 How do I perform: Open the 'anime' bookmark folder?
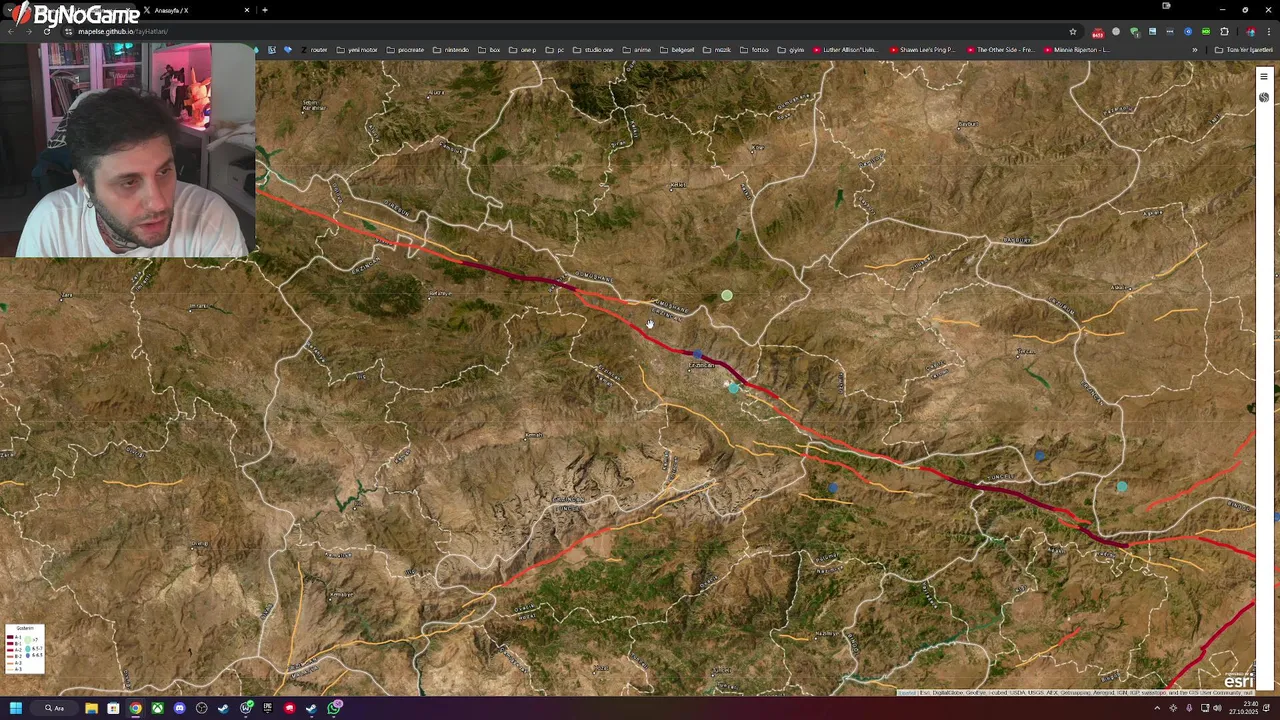(x=637, y=50)
